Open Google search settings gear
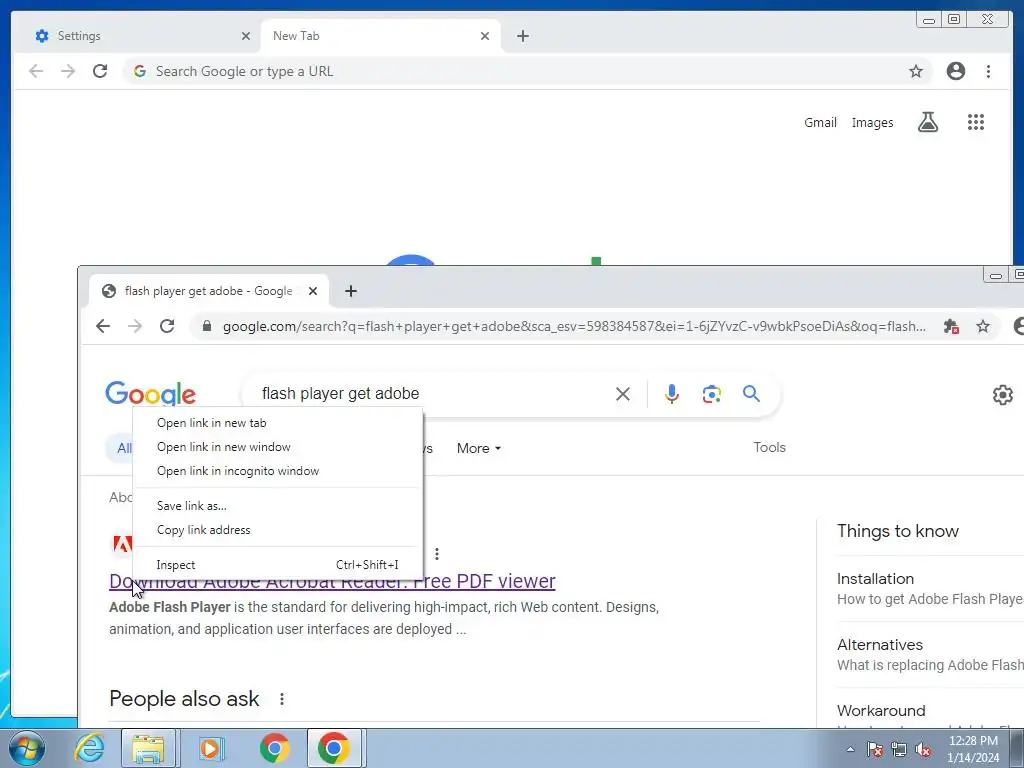The width and height of the screenshot is (1024, 768). pyautogui.click(x=1002, y=394)
